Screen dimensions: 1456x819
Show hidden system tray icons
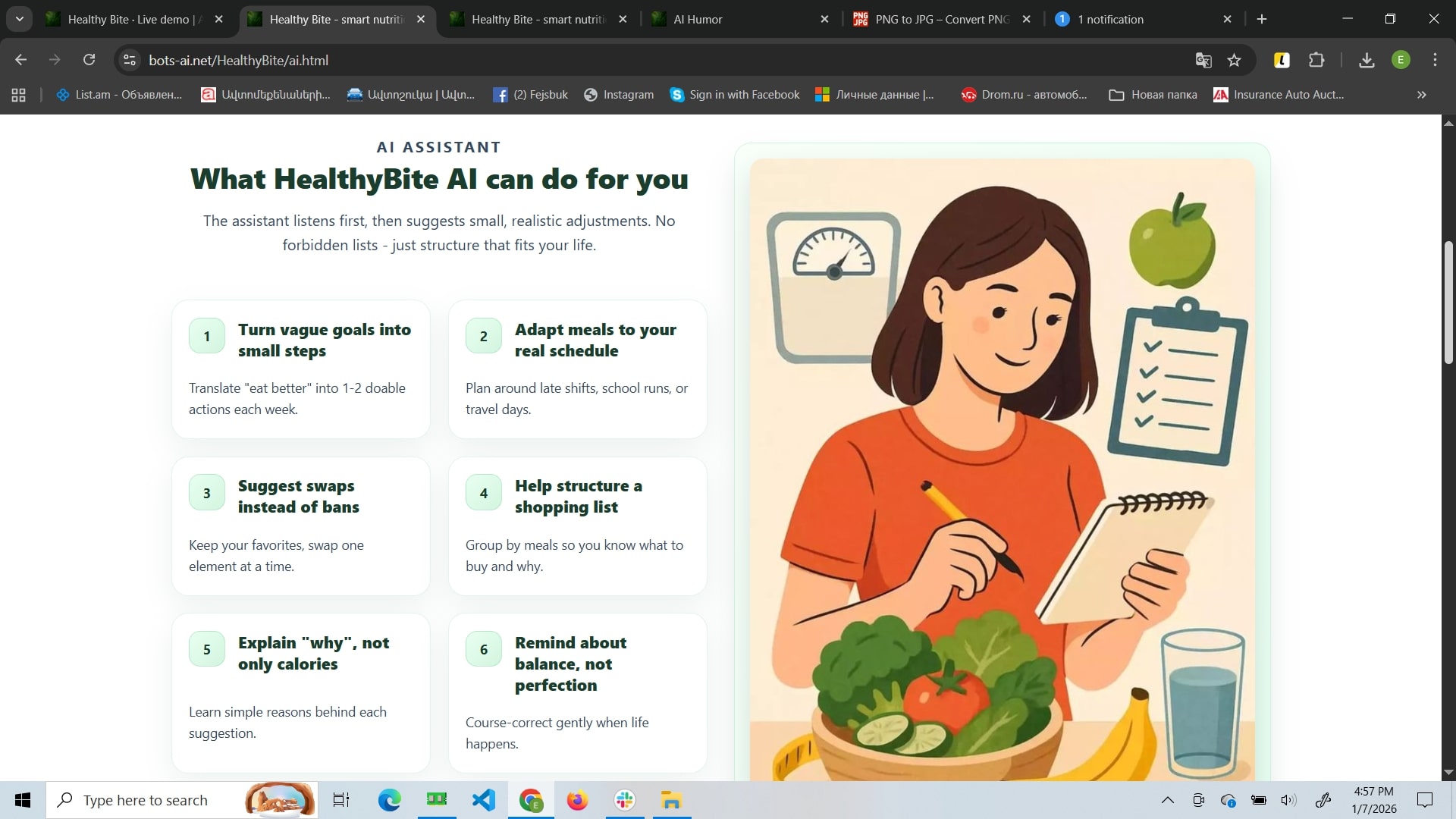pyautogui.click(x=1168, y=800)
